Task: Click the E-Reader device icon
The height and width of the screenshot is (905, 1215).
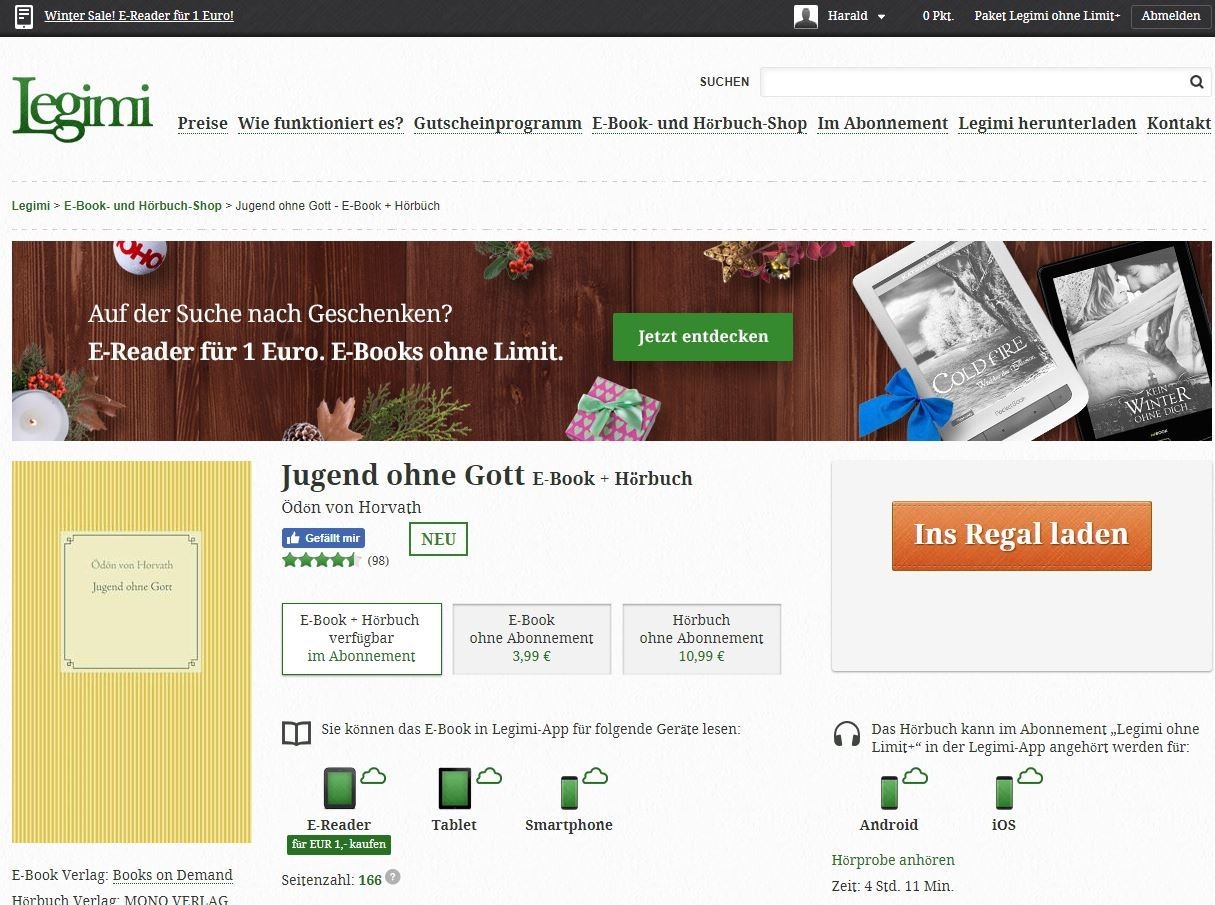Action: tap(339, 788)
